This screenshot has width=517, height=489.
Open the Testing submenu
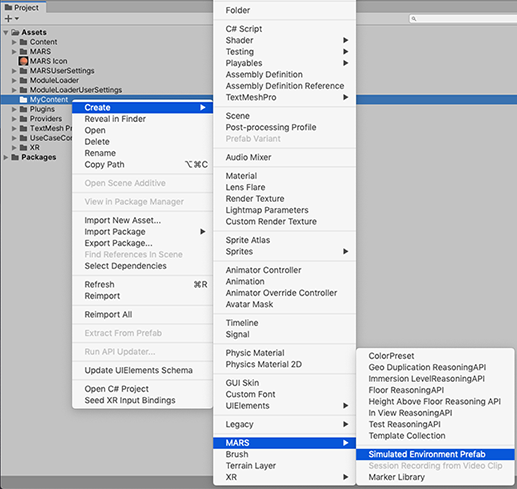click(285, 52)
